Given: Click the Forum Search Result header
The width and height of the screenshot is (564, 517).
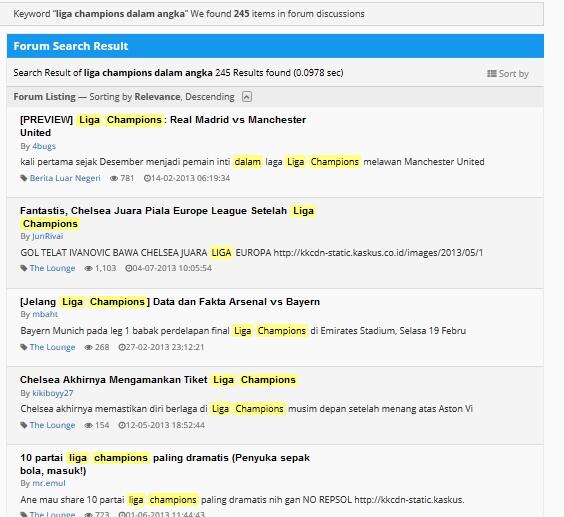Looking at the screenshot, I should [x=275, y=46].
